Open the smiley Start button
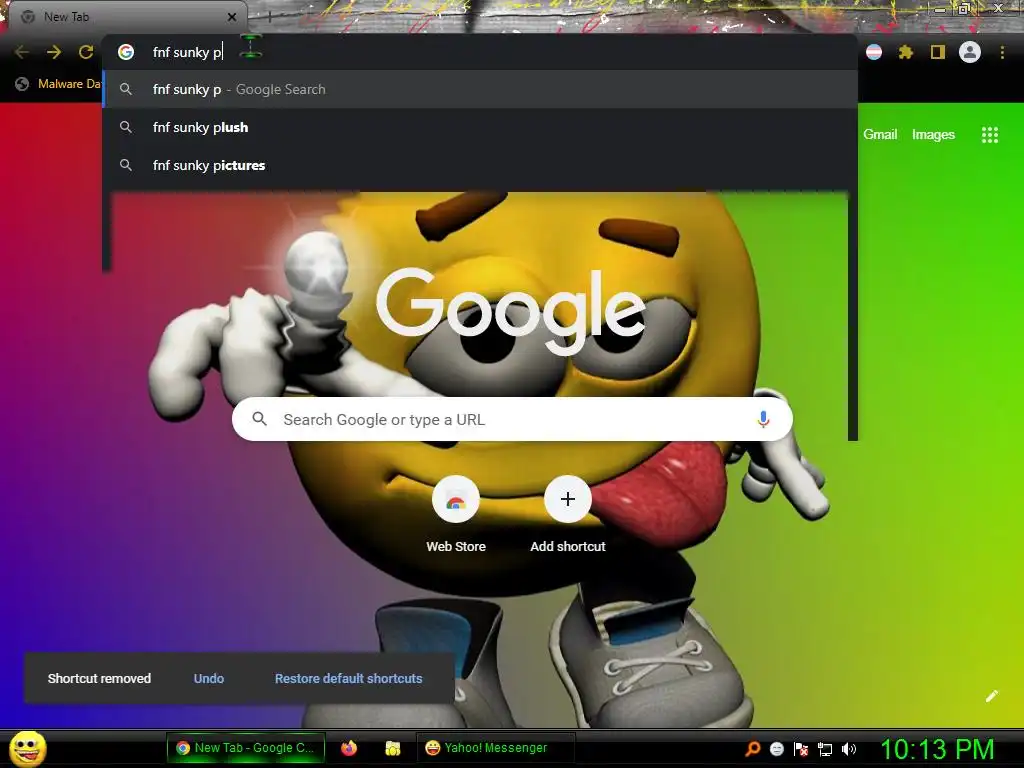 pyautogui.click(x=28, y=748)
